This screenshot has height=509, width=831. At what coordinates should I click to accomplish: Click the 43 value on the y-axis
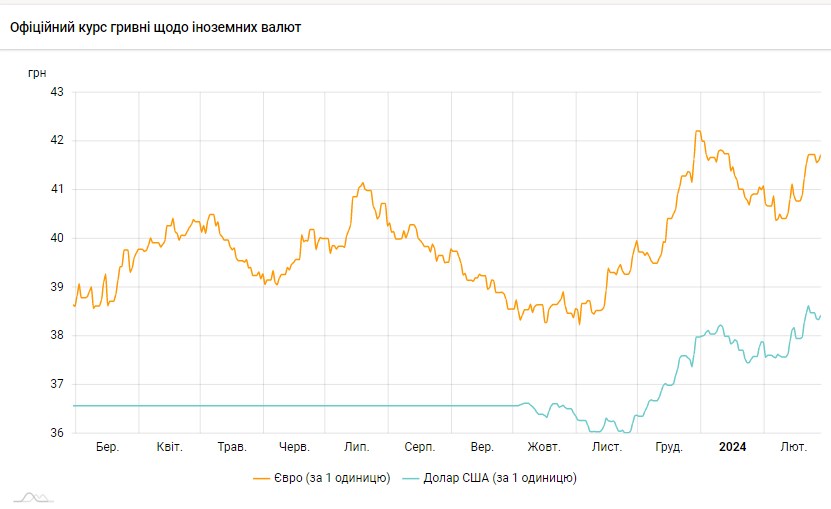coord(56,92)
